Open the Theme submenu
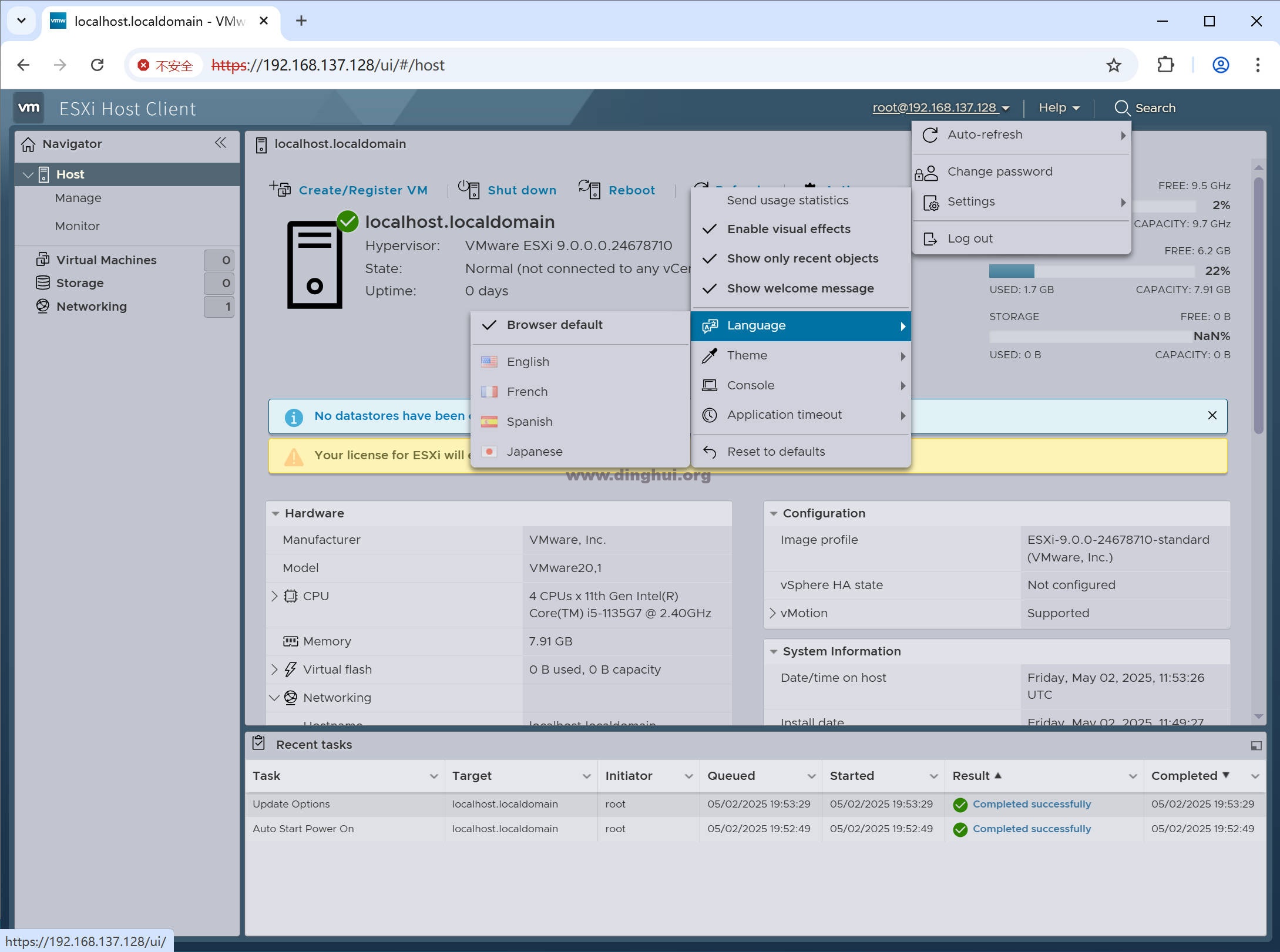Viewport: 1280px width, 952px height. click(x=801, y=355)
